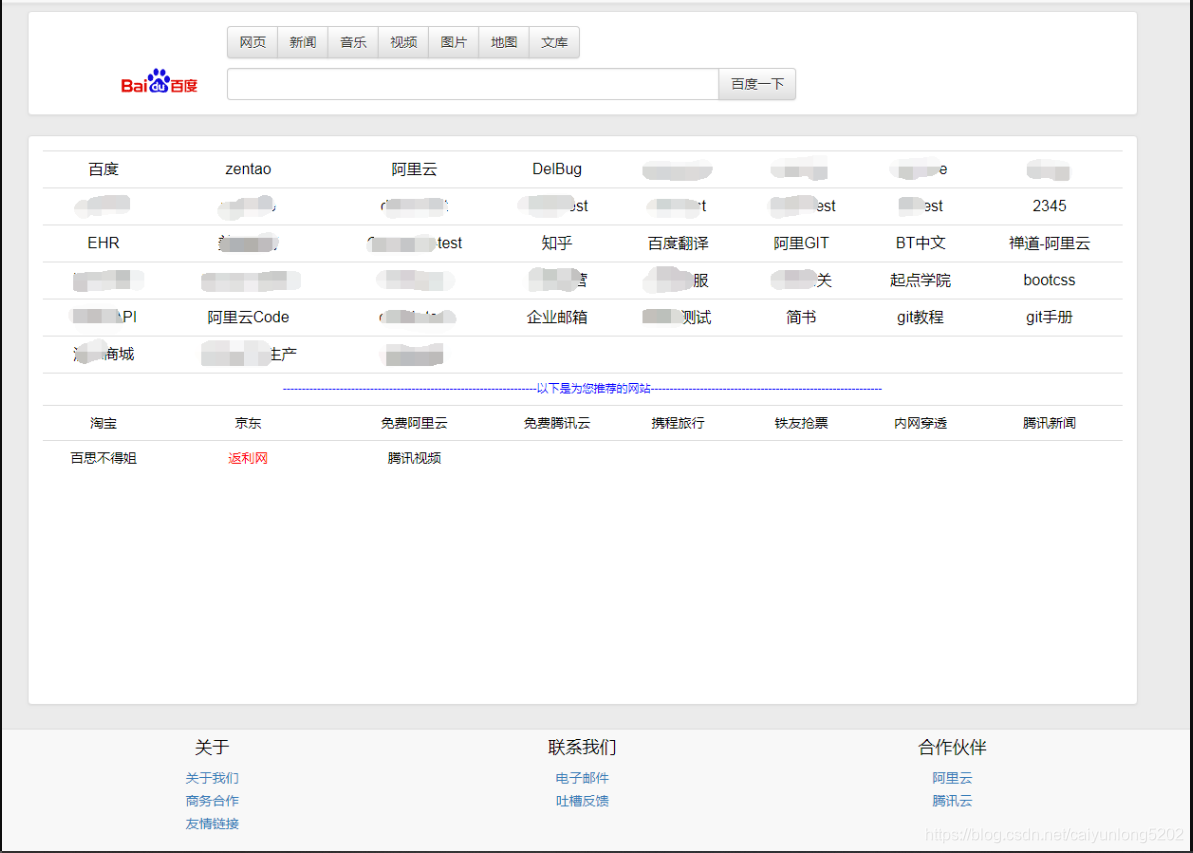Click the 联系我们 footer heading

582,747
